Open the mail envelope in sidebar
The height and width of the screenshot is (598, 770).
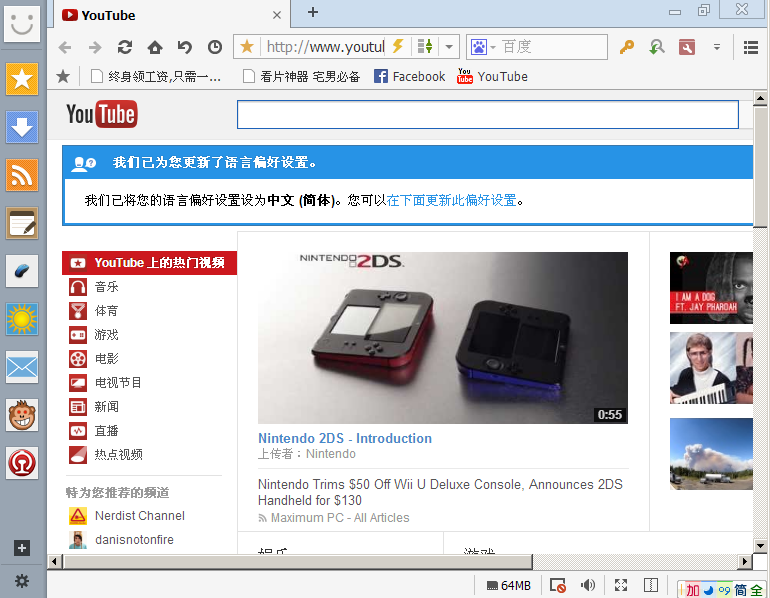point(22,367)
